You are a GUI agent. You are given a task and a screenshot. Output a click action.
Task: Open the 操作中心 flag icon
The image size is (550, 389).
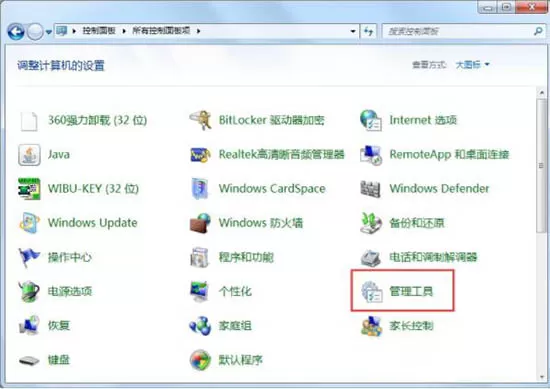point(29,257)
